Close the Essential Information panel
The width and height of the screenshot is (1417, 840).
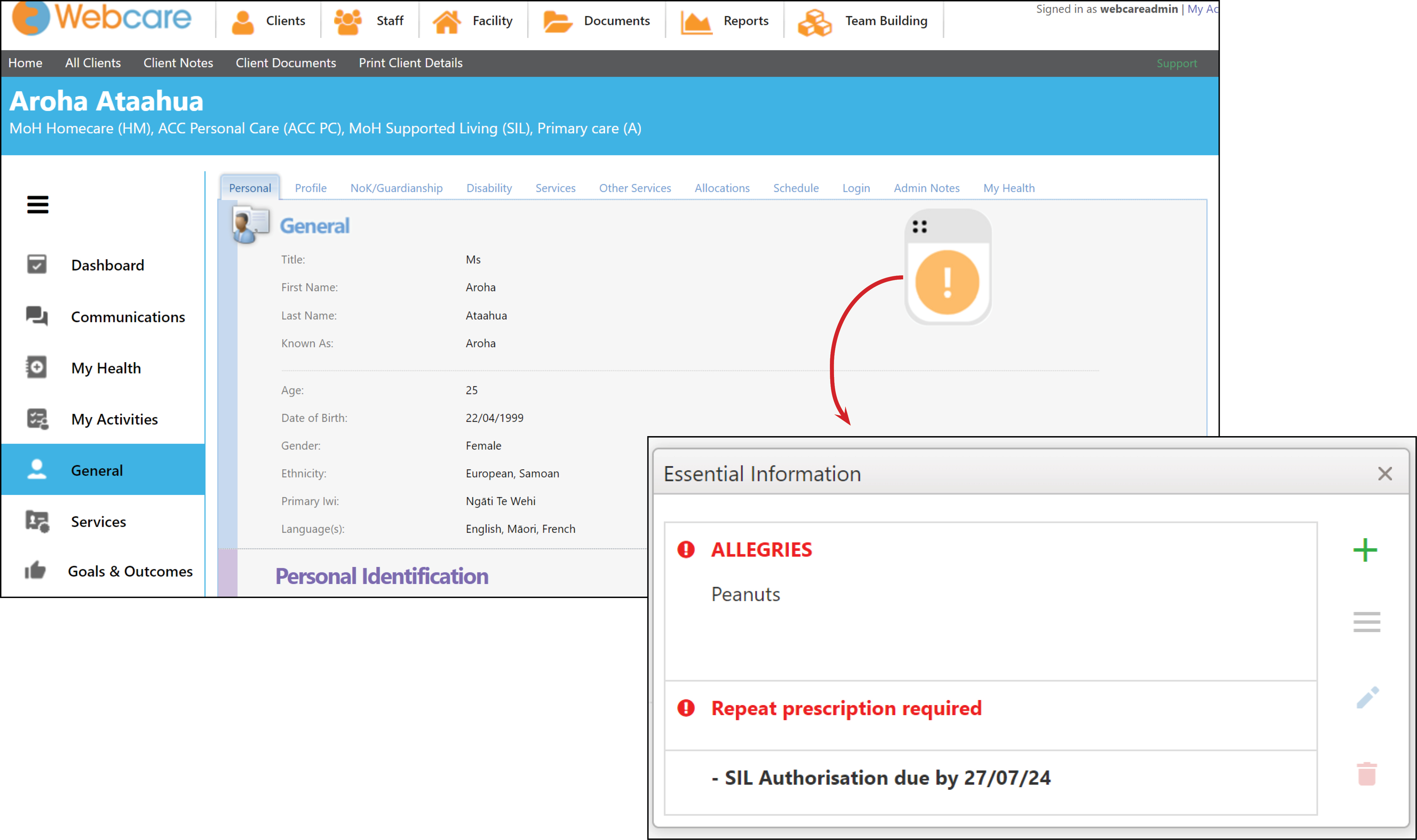point(1385,474)
